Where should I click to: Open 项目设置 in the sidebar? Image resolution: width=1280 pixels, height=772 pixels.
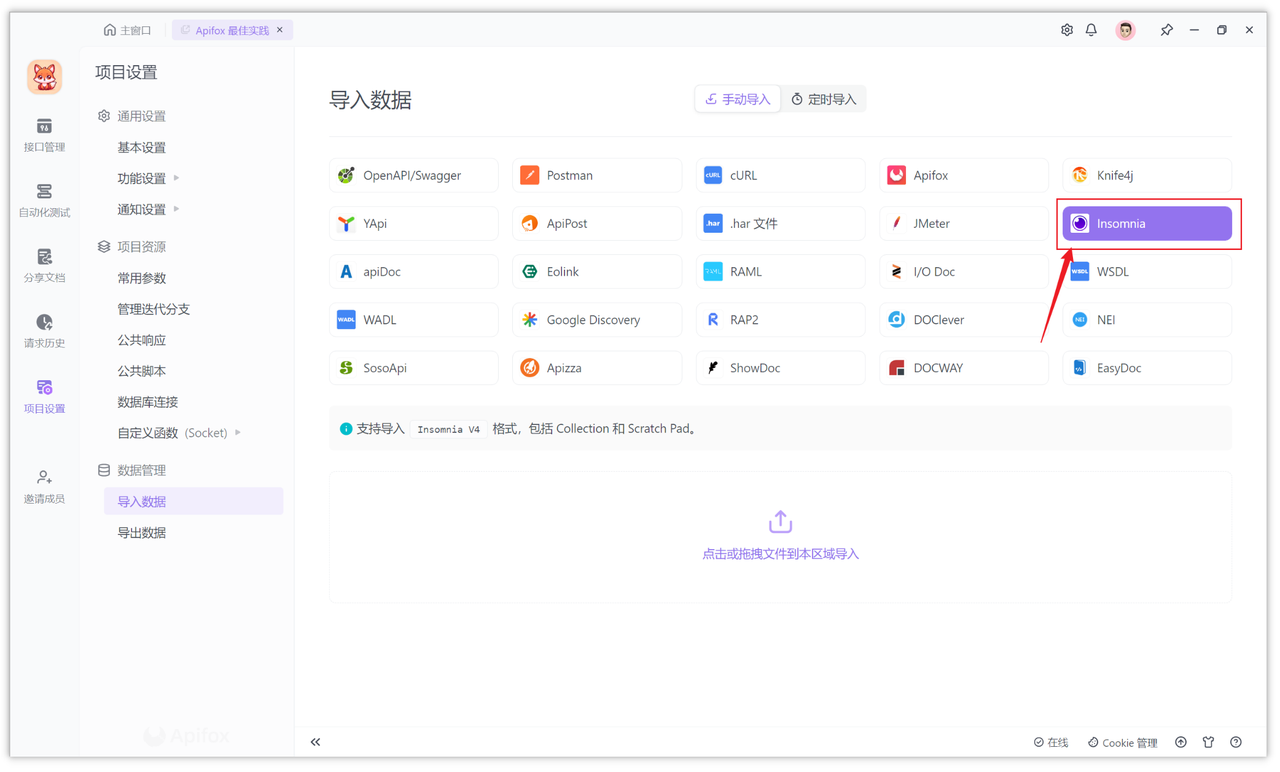pos(44,397)
